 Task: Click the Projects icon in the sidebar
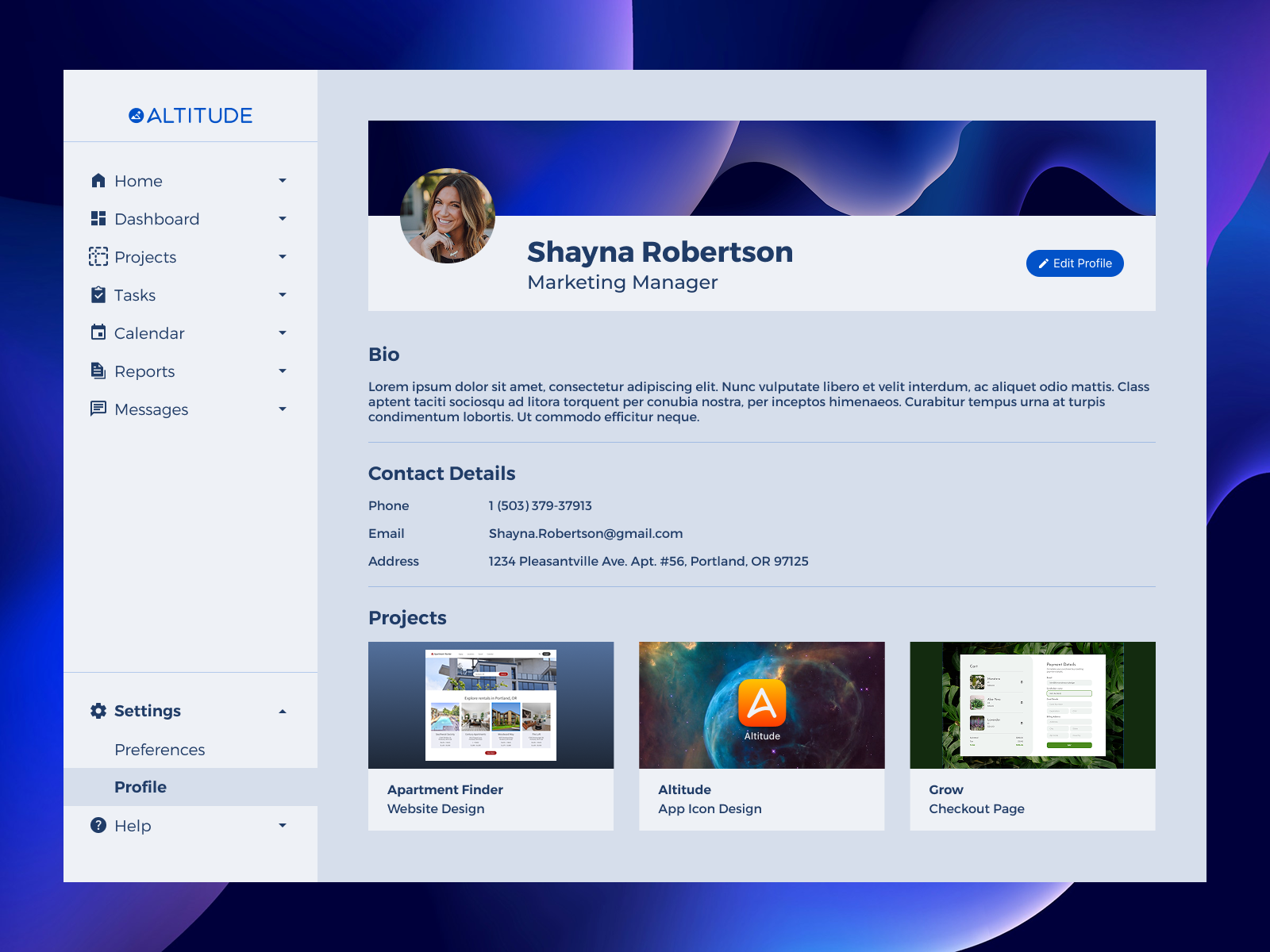pyautogui.click(x=98, y=256)
